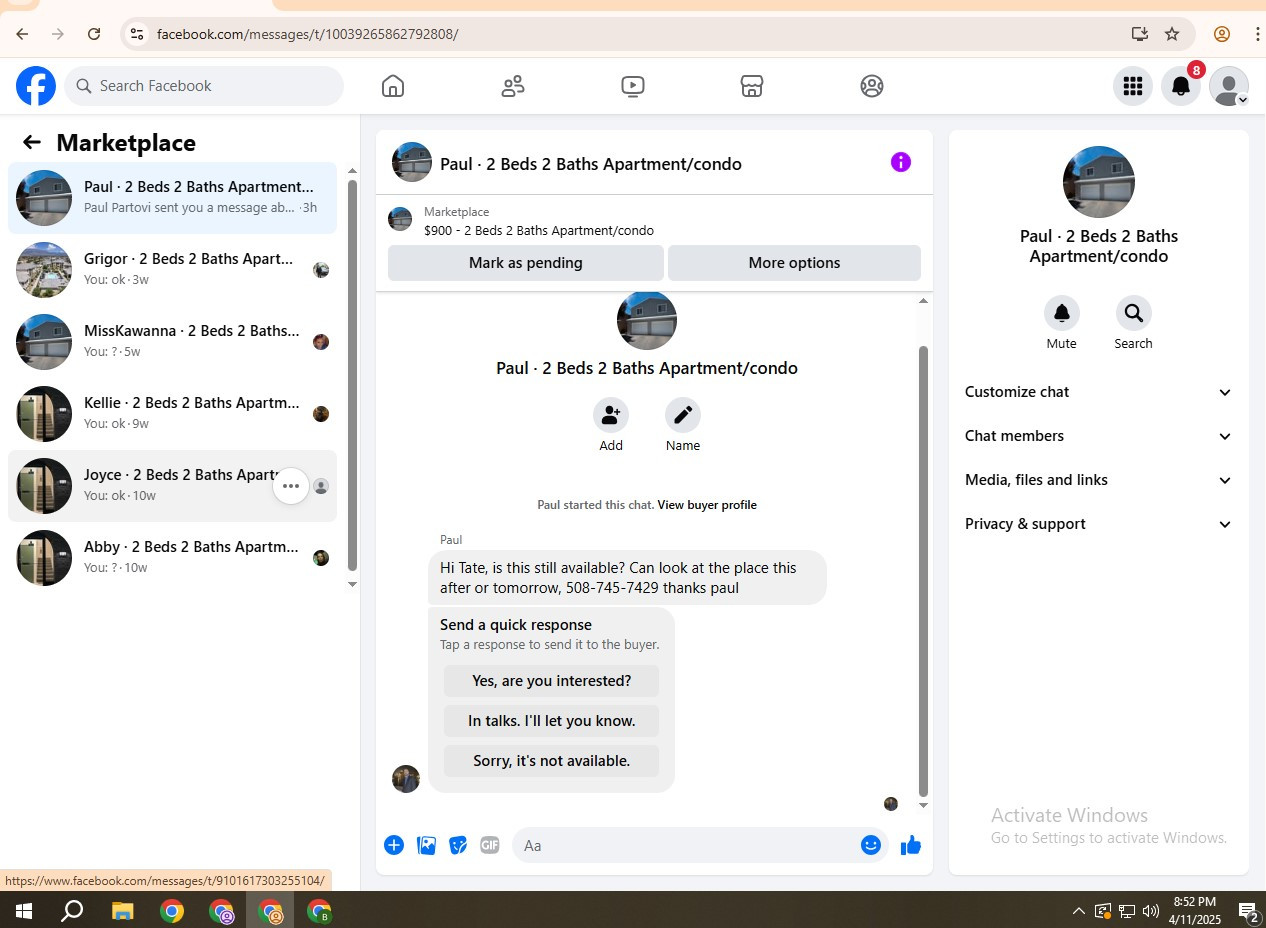Open taskbar volume control
The height and width of the screenshot is (928, 1266).
(x=1151, y=911)
